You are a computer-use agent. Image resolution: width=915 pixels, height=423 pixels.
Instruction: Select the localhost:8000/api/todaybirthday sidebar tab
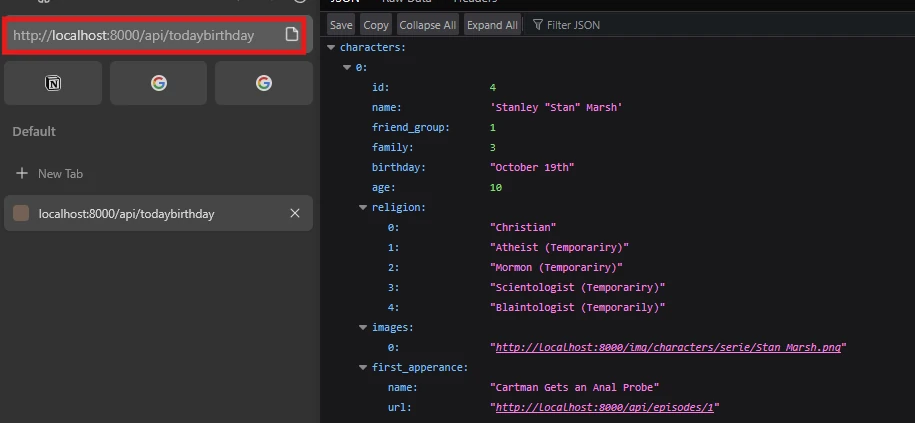(x=159, y=214)
